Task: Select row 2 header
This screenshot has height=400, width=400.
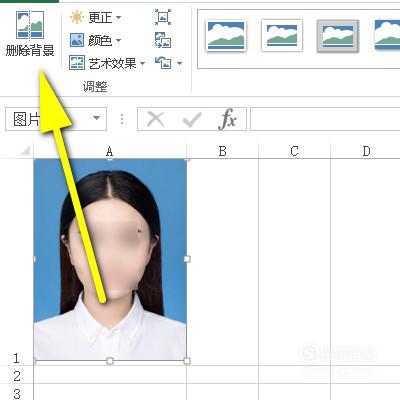Action: pyautogui.click(x=17, y=376)
